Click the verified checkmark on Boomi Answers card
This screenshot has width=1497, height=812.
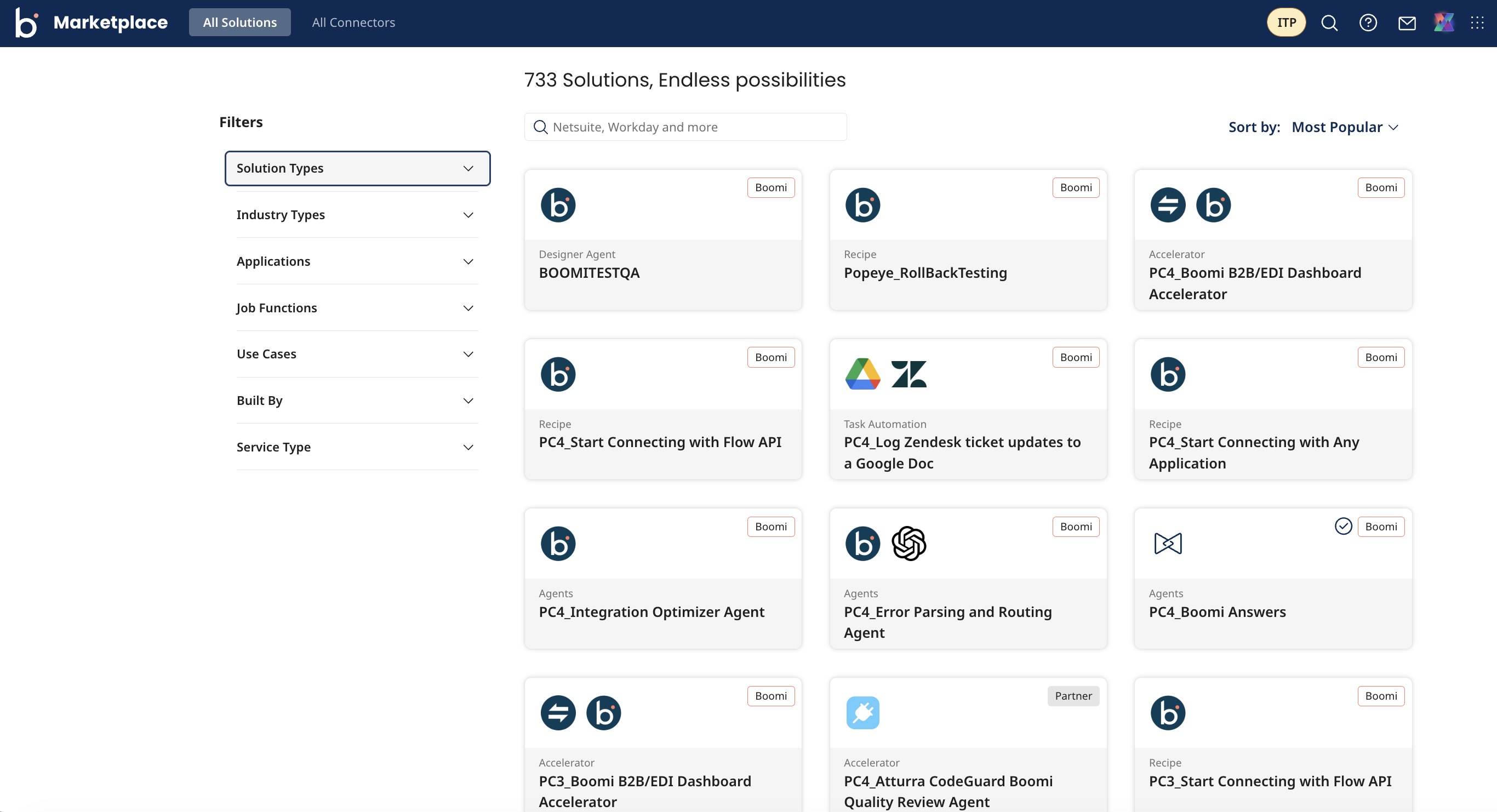click(x=1343, y=526)
